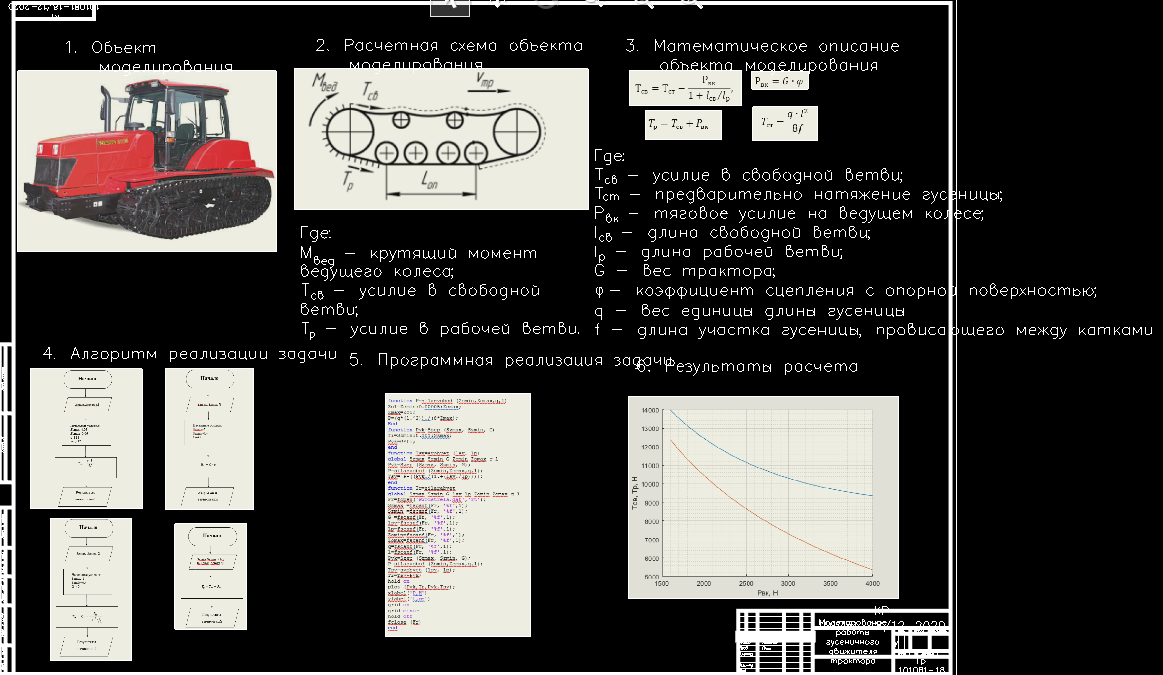Select the upper-left flowchart under Алгоритм heading
This screenshot has height=675, width=1163.
coord(86,438)
